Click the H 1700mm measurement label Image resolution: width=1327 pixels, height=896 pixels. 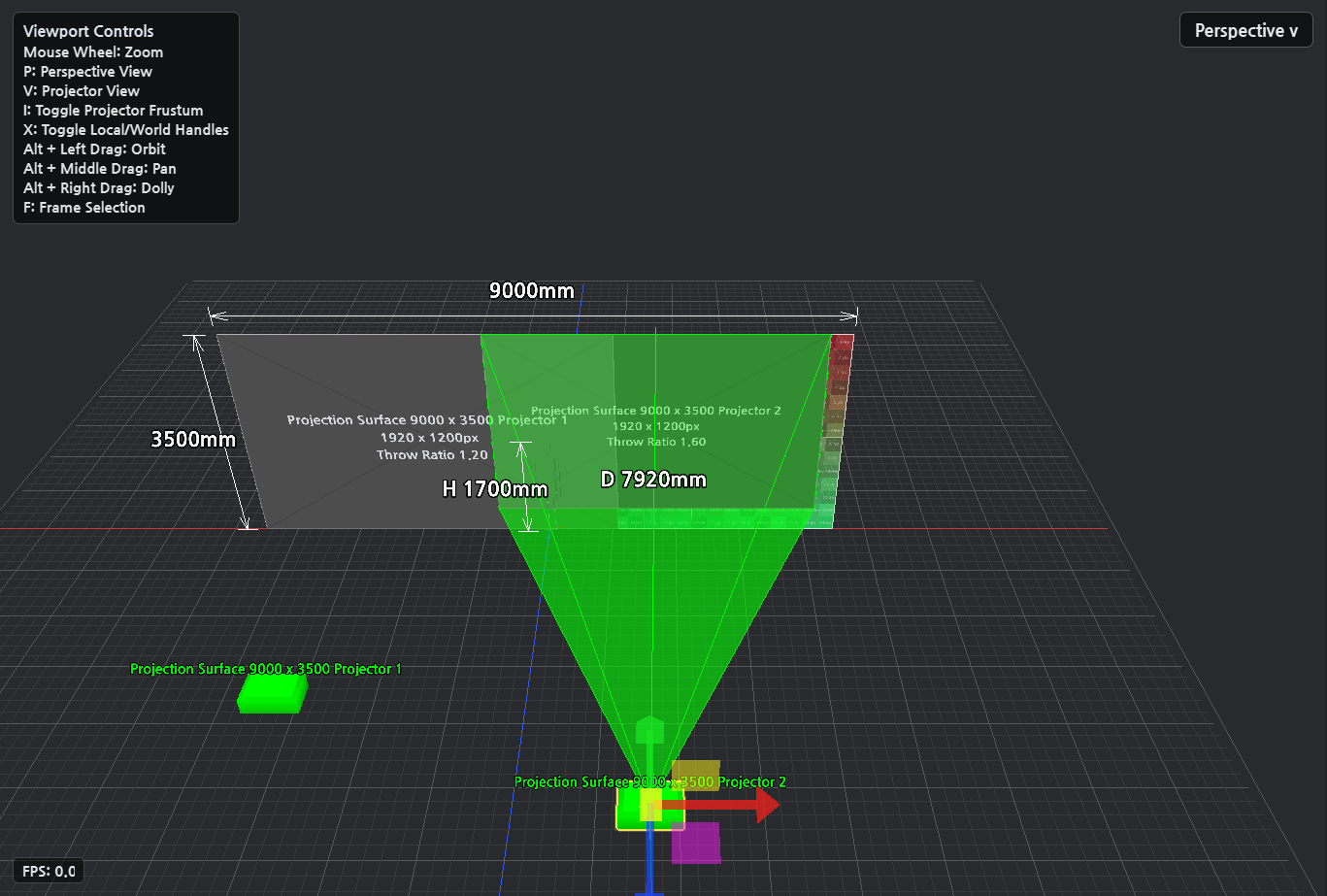coord(495,489)
